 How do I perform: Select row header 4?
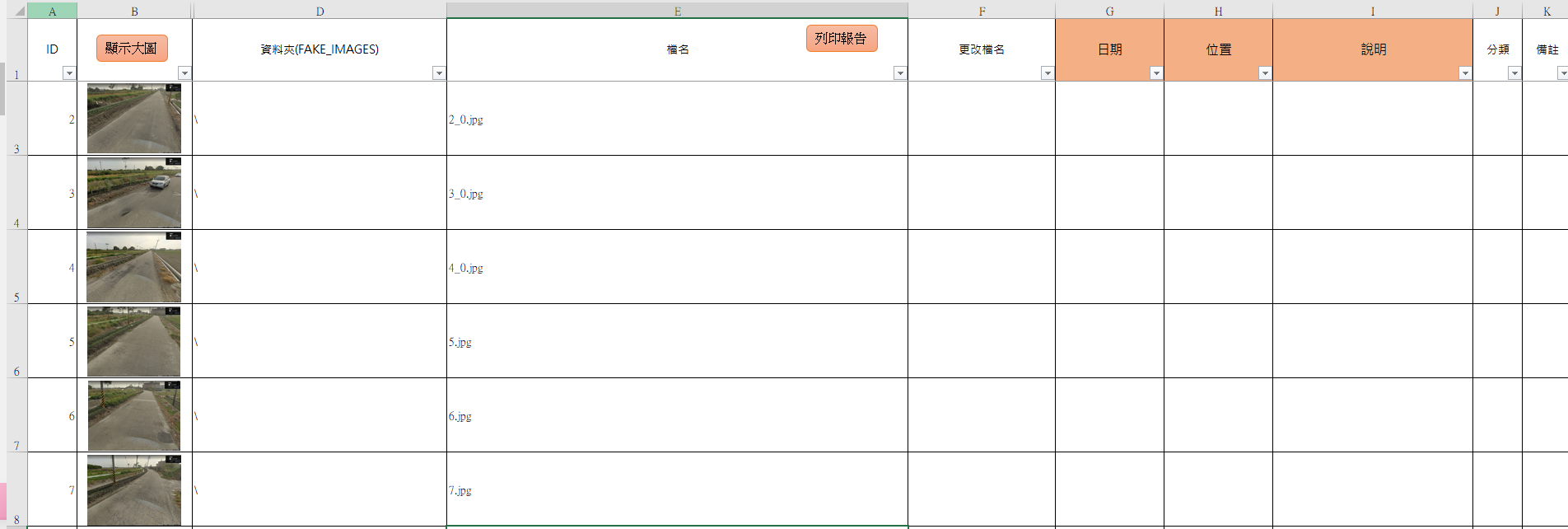17,193
